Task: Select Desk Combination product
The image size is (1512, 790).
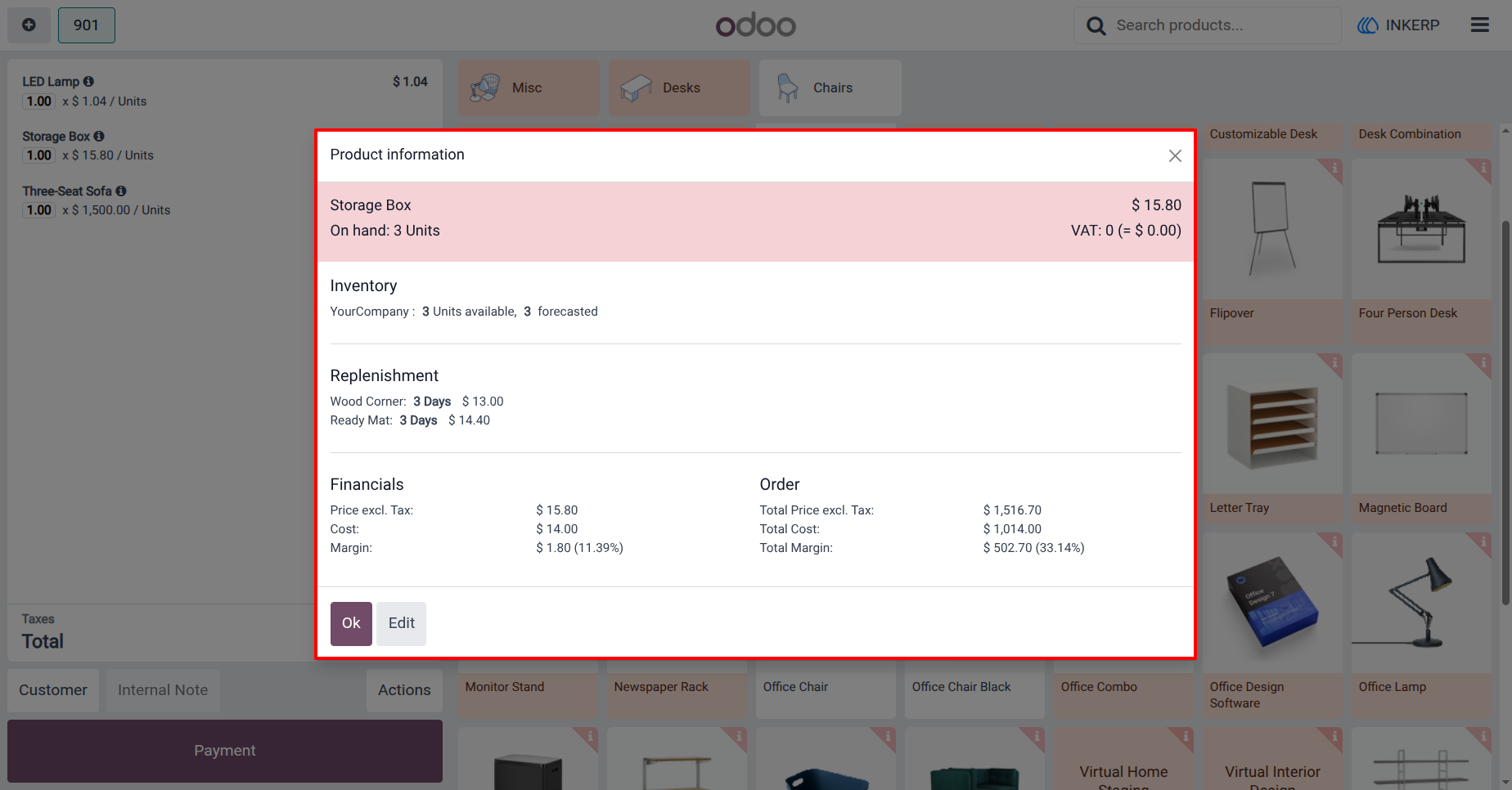Action: 1421,137
